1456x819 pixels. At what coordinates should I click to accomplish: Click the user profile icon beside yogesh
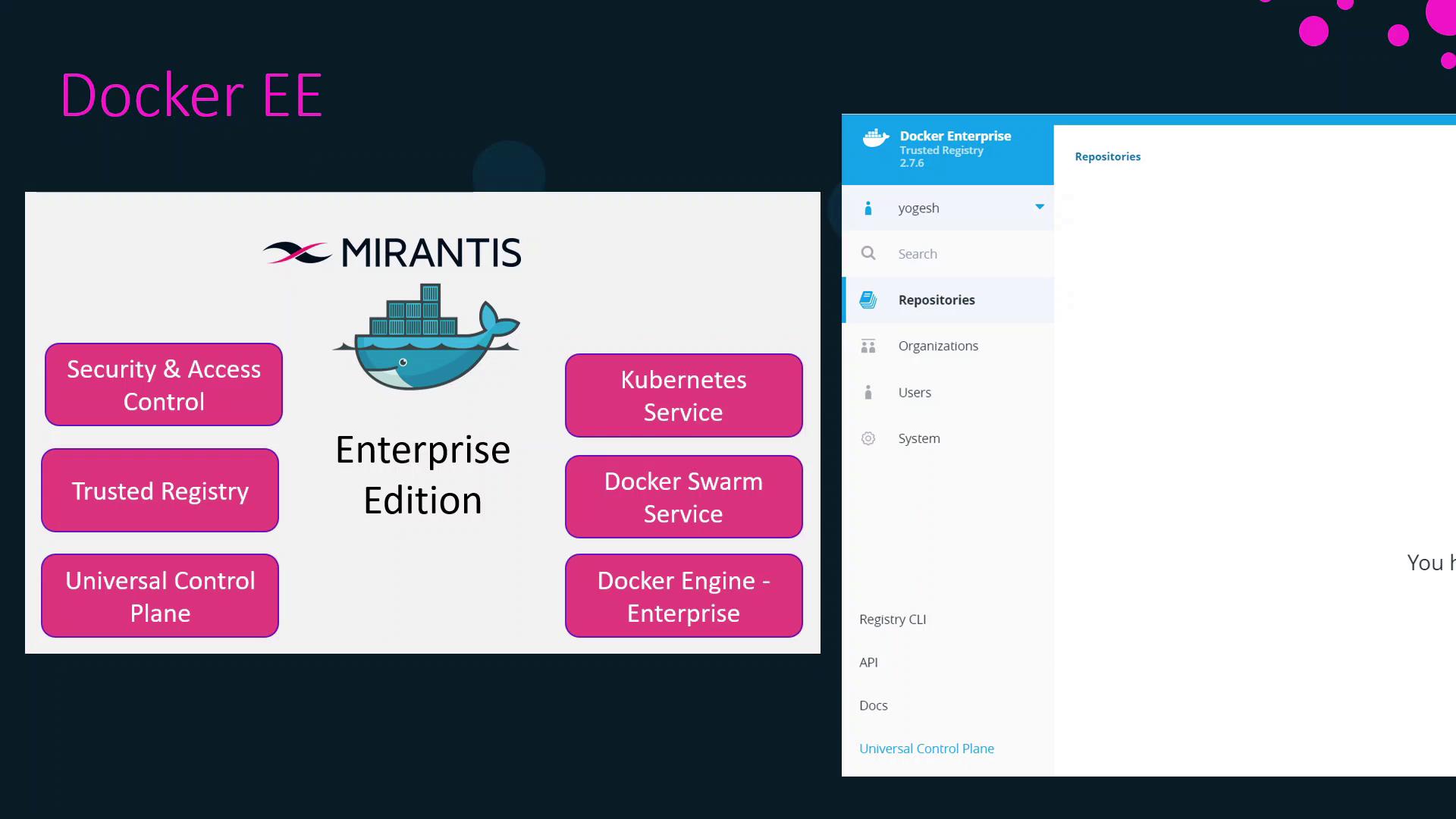(868, 208)
